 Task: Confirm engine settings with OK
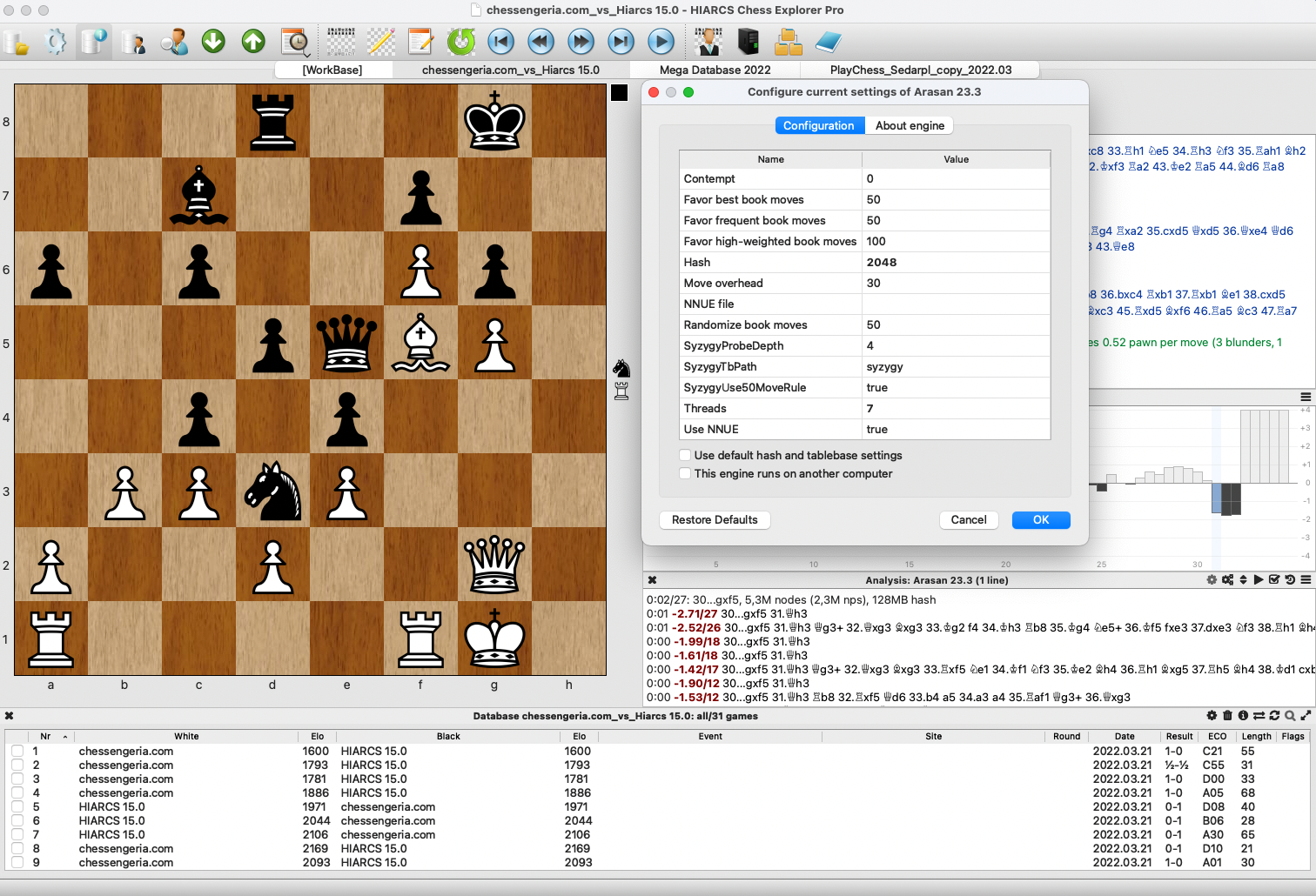click(x=1041, y=519)
